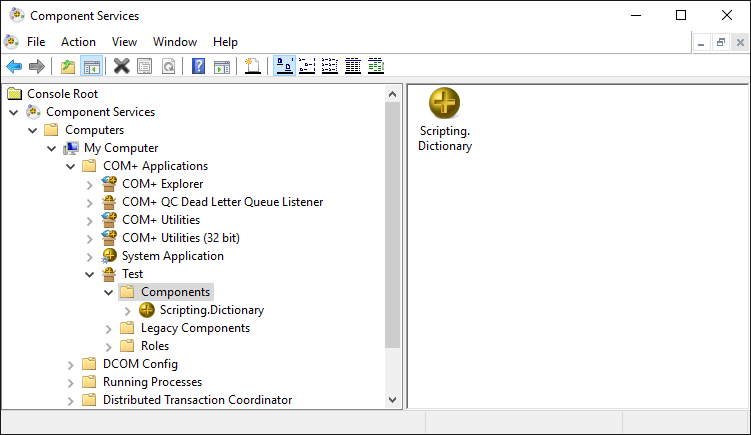
Task: Collapse the Components folder node
Action: tap(109, 292)
